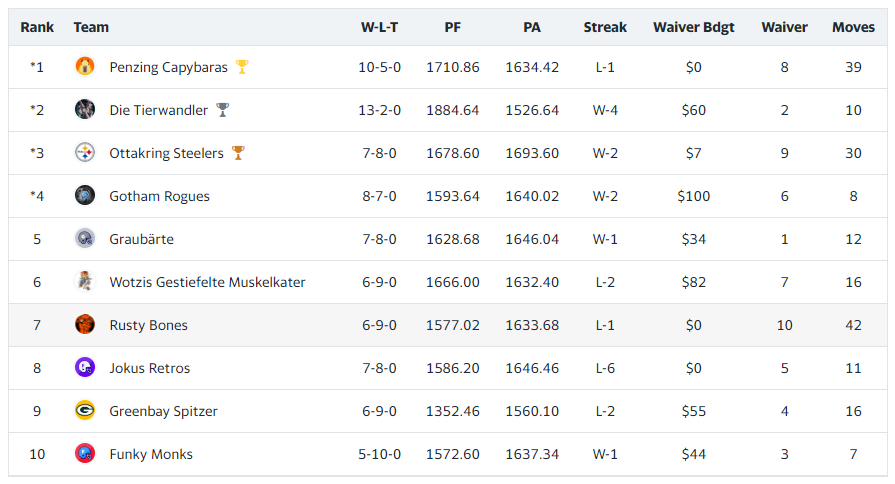The width and height of the screenshot is (895, 484).
Task: Open the Wotzis Gestiefelte Muskelkater team link
Action: 207,282
